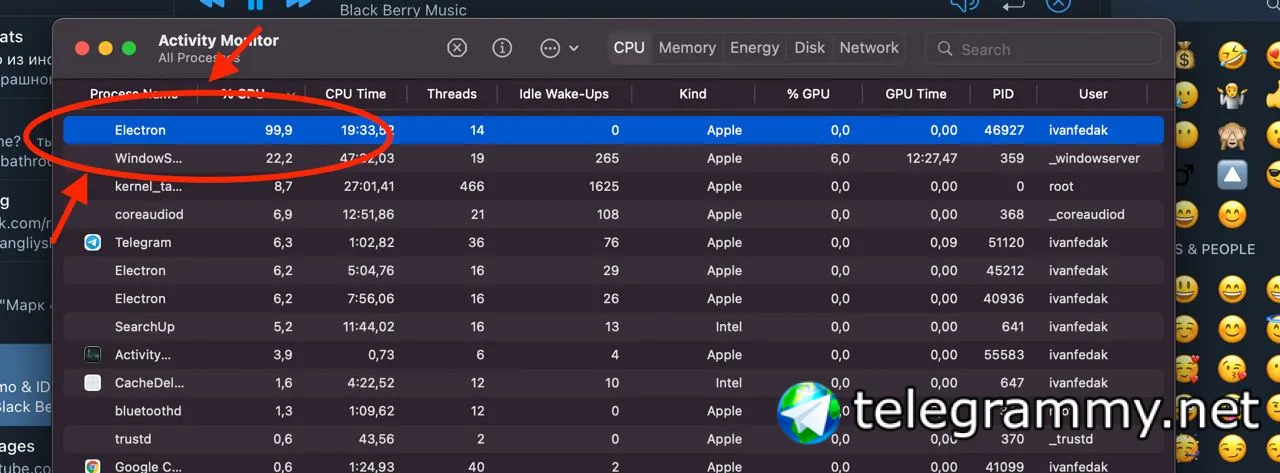This screenshot has height=473, width=1280.
Task: Click the stop process X icon
Action: coord(456,48)
